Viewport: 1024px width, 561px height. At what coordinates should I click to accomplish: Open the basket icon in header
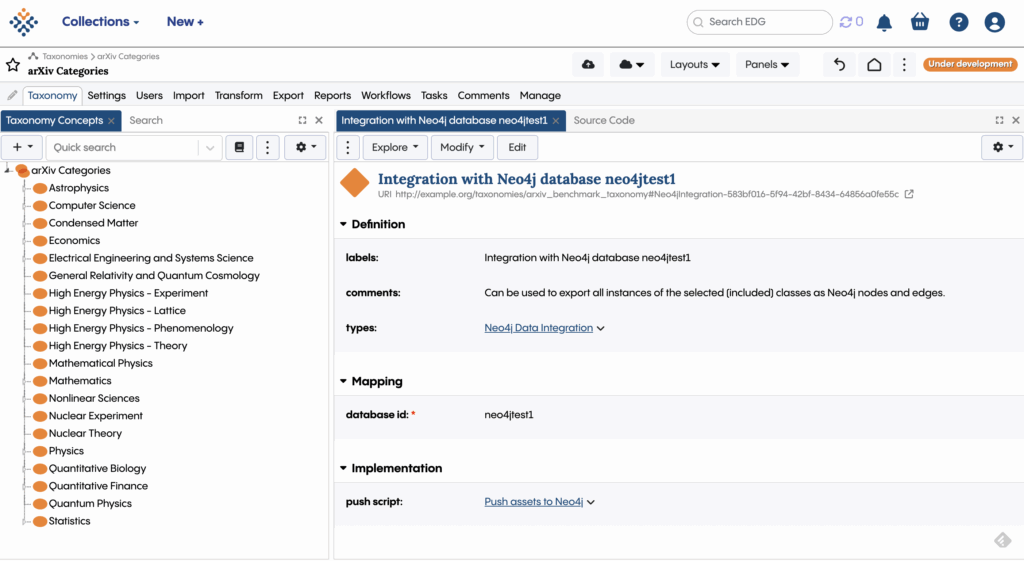pos(920,22)
